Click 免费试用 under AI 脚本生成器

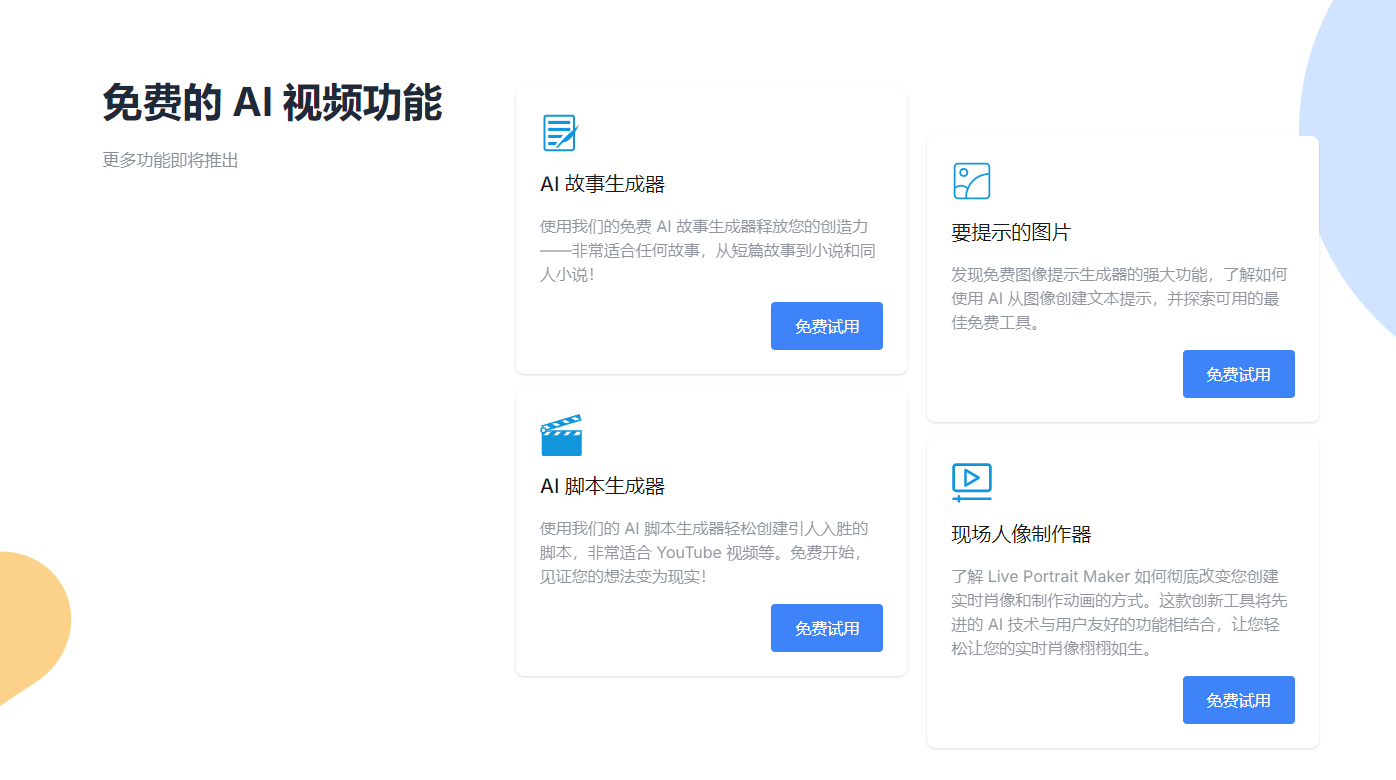[827, 628]
